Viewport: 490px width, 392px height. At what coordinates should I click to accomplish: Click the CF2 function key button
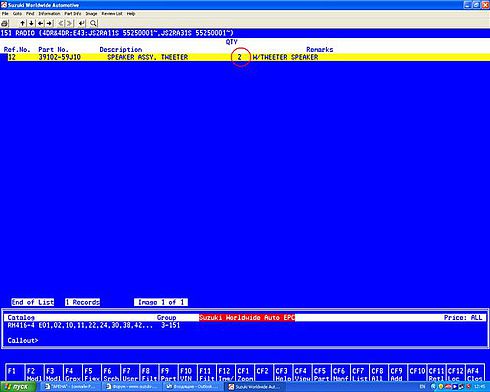tap(264, 374)
